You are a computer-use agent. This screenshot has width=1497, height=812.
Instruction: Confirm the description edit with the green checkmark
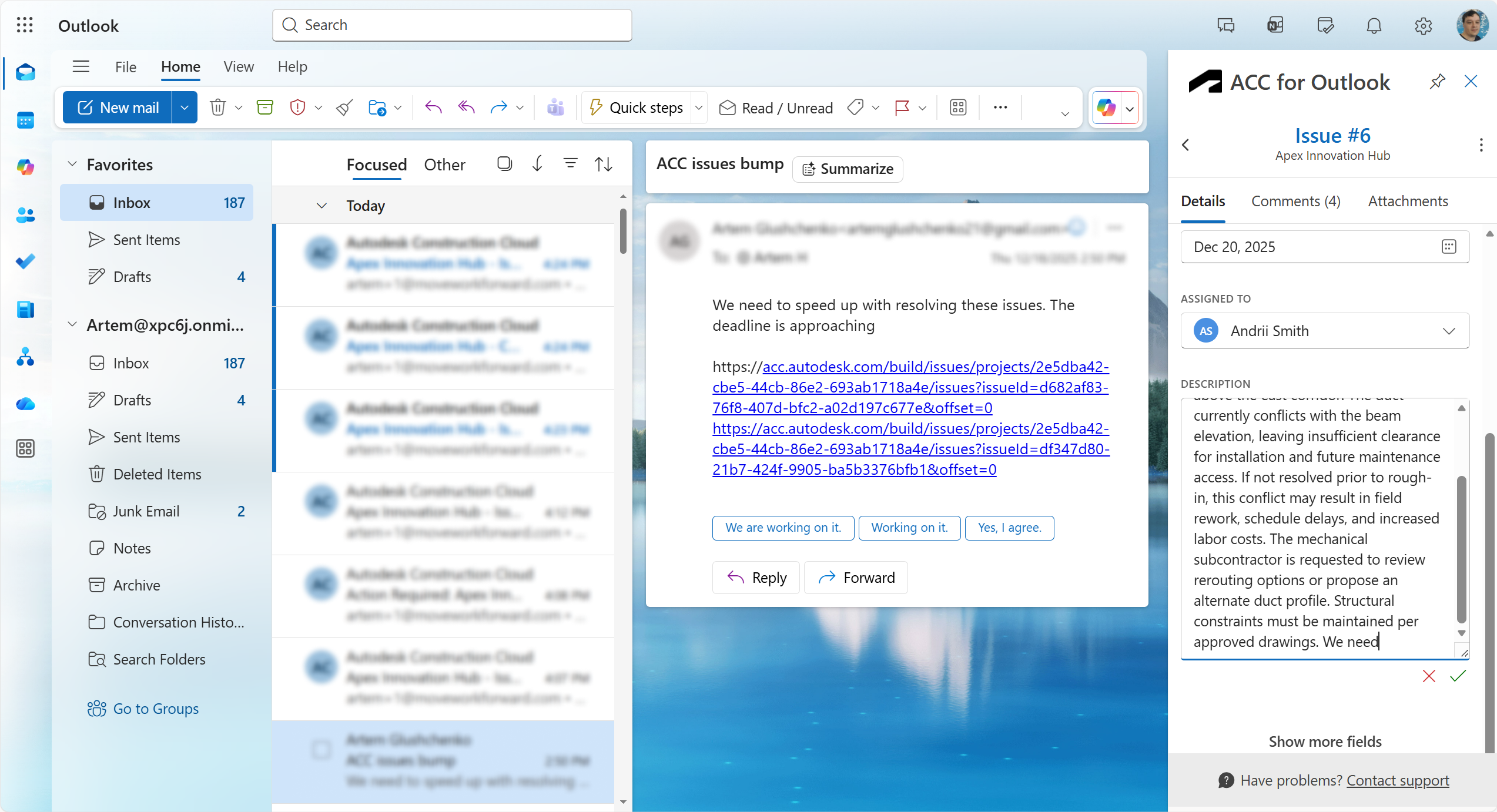(x=1458, y=676)
